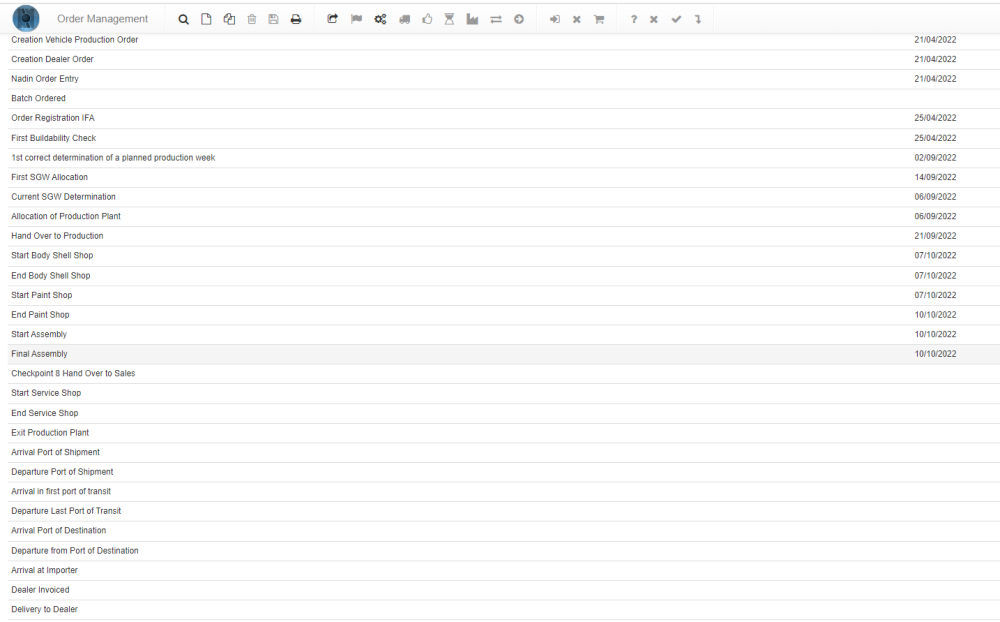Click the sign-in arrow icon
The width and height of the screenshot is (1000, 622).
point(555,19)
